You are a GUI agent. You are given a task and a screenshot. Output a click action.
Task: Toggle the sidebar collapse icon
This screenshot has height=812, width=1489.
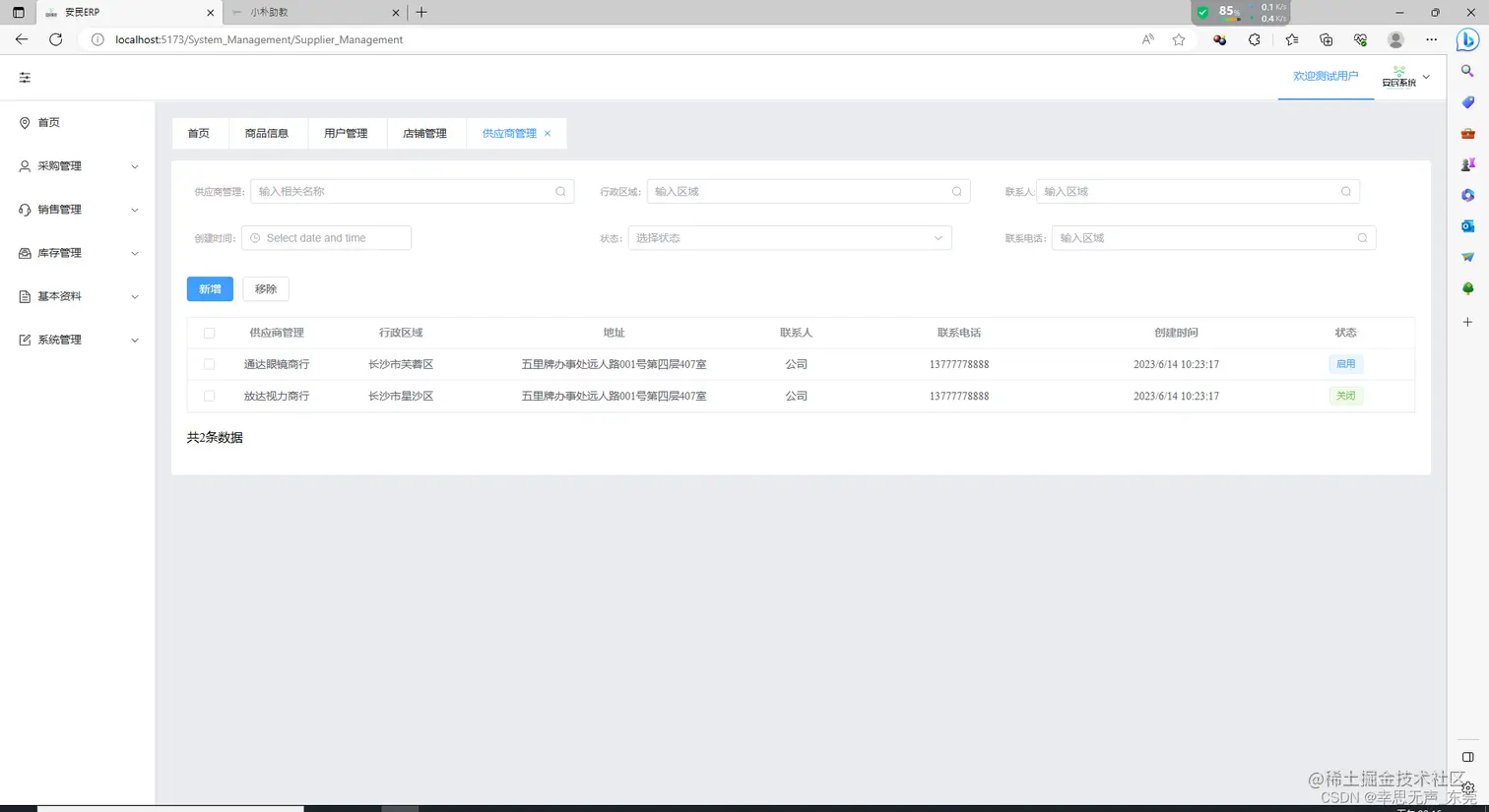click(25, 78)
